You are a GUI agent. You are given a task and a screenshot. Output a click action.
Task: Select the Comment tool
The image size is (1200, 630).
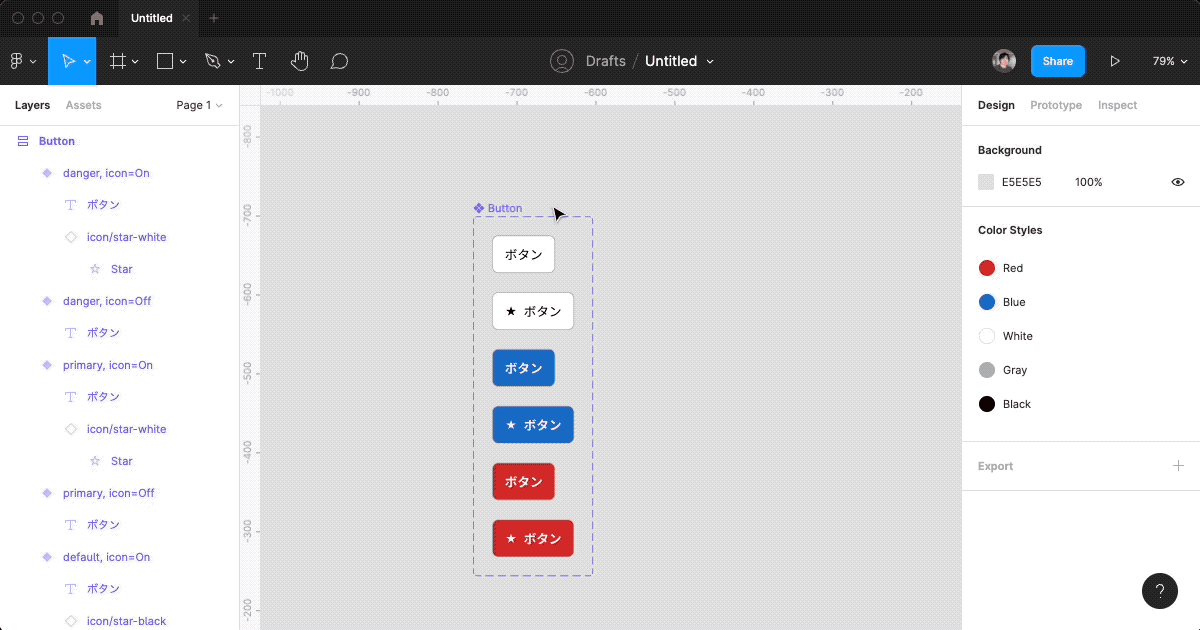[339, 61]
